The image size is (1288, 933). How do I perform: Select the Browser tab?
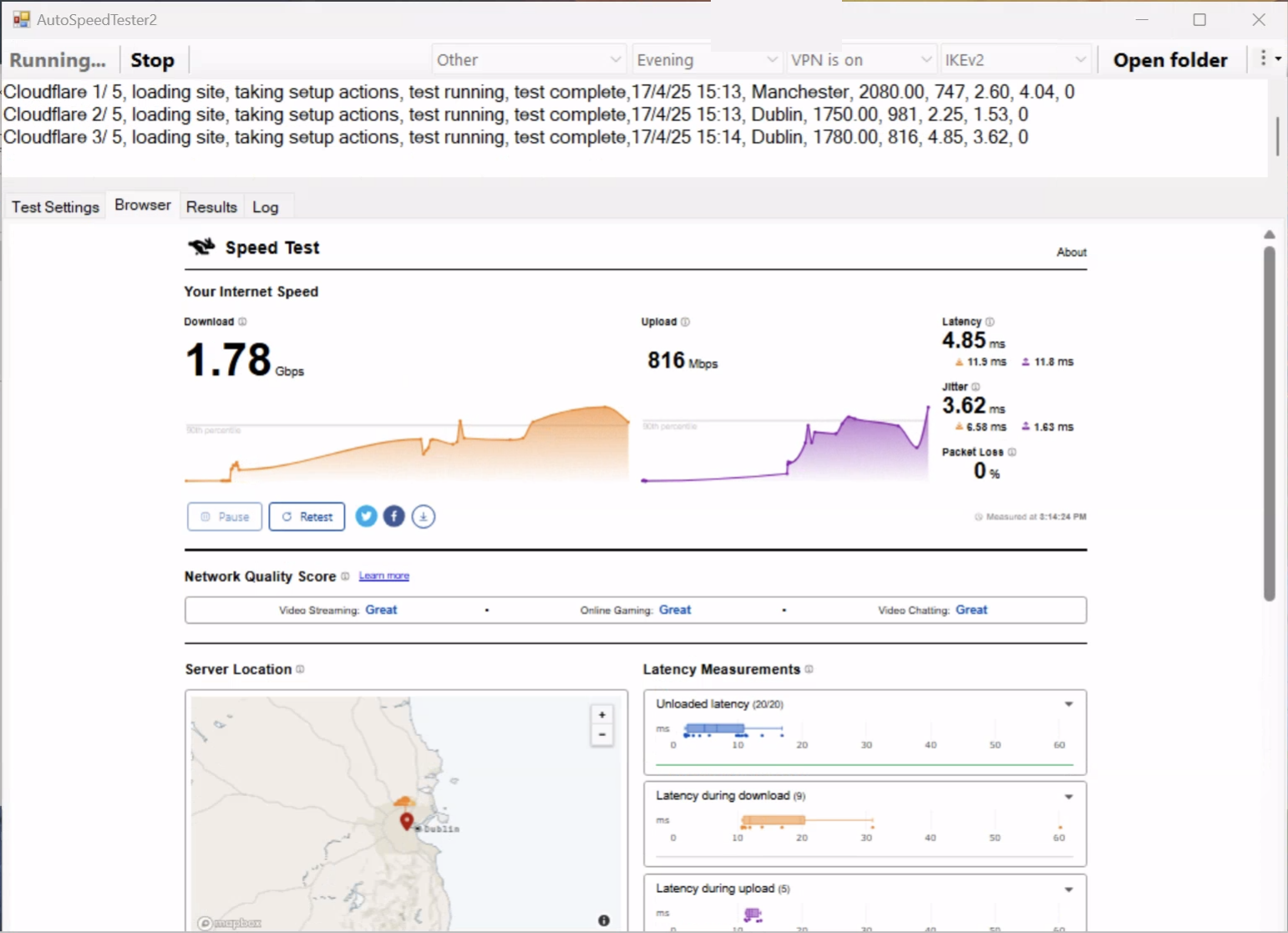coord(143,205)
